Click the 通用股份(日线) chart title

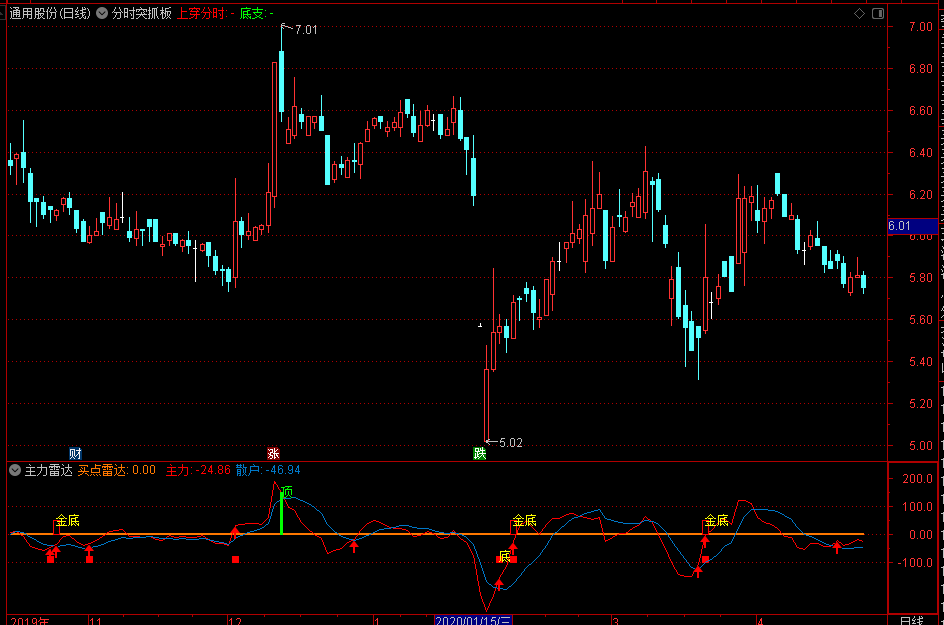50,13
